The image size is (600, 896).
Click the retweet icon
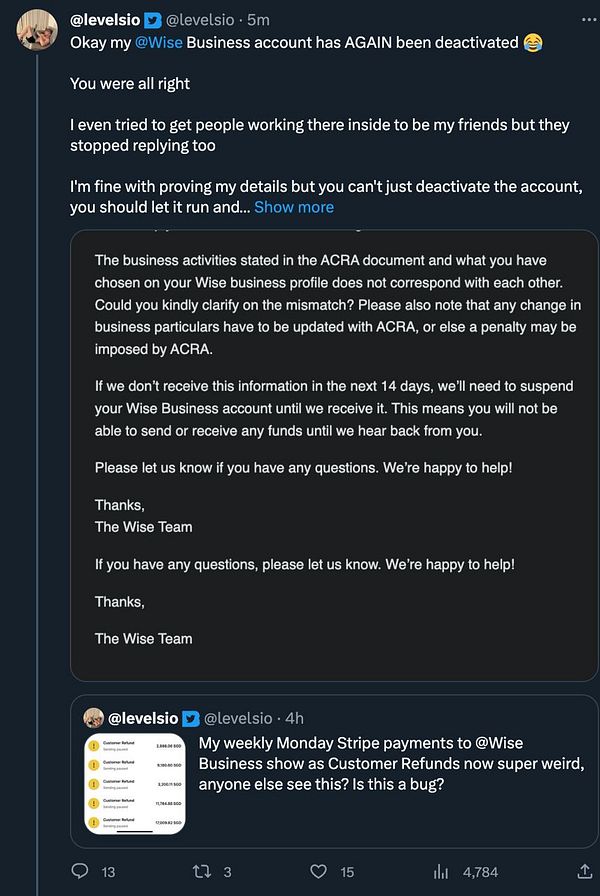pyautogui.click(x=200, y=872)
